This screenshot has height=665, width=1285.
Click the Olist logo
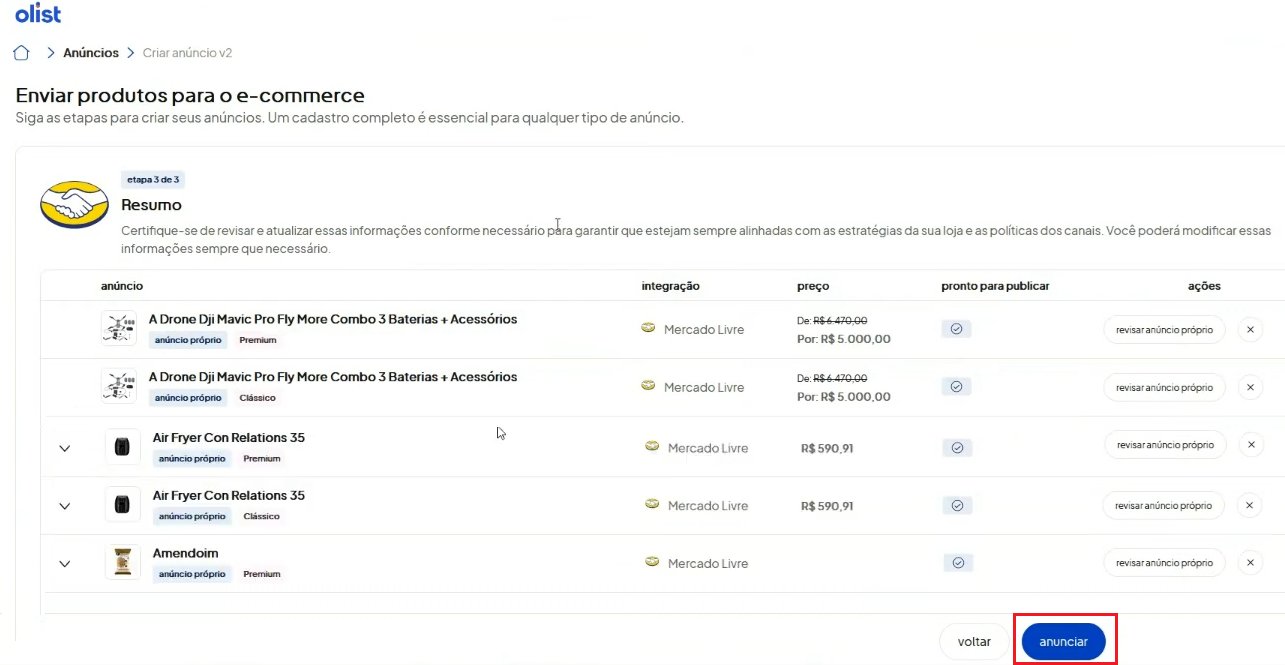pos(38,13)
